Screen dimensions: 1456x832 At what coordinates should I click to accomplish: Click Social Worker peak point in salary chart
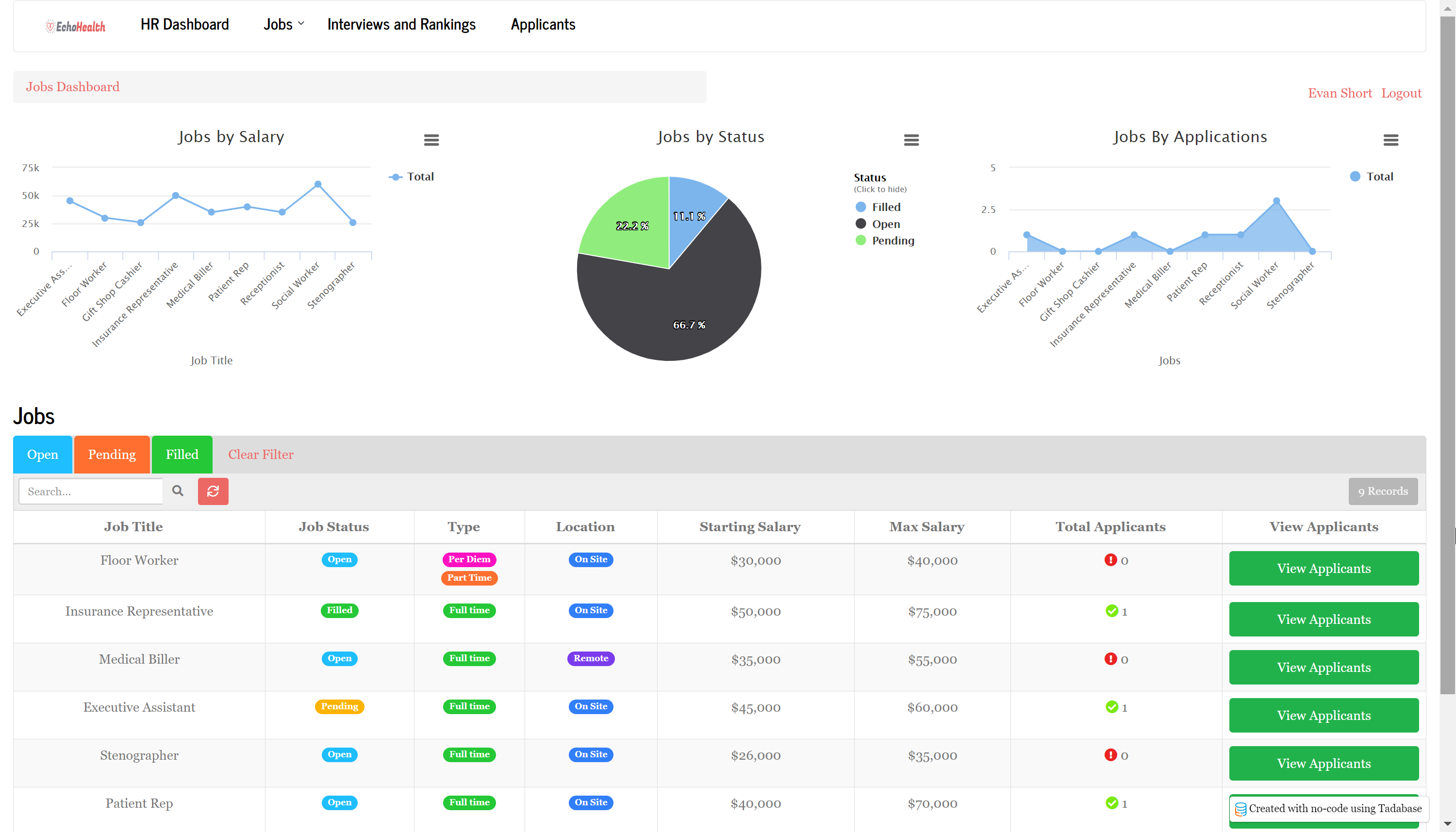[318, 184]
